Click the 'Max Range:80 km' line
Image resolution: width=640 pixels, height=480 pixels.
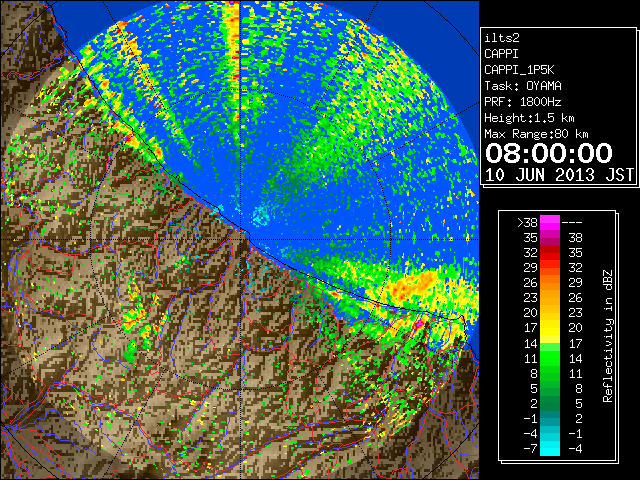[x=536, y=134]
